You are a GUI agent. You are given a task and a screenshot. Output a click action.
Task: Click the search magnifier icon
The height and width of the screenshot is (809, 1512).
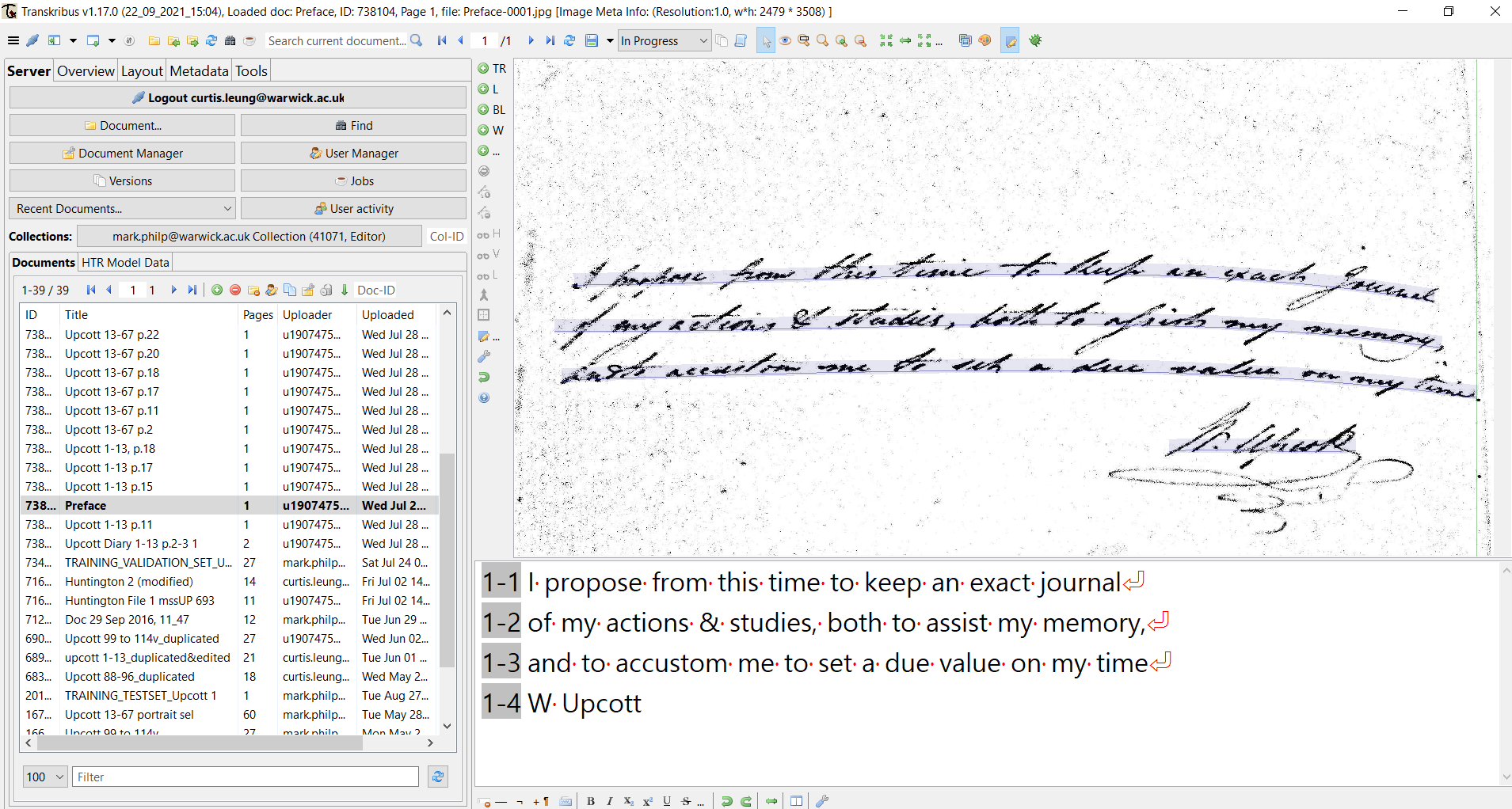coord(417,40)
